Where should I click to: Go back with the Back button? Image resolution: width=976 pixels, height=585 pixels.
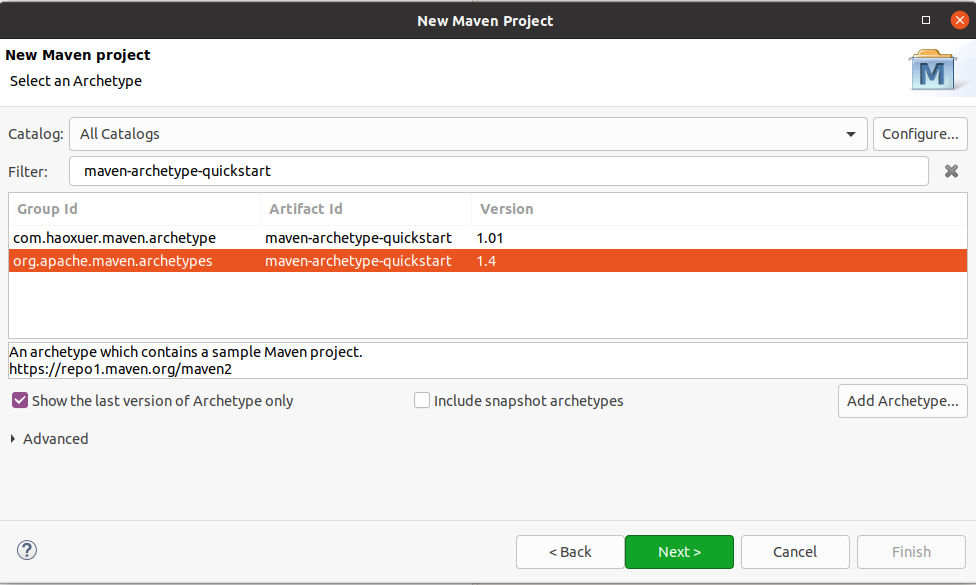pos(570,551)
